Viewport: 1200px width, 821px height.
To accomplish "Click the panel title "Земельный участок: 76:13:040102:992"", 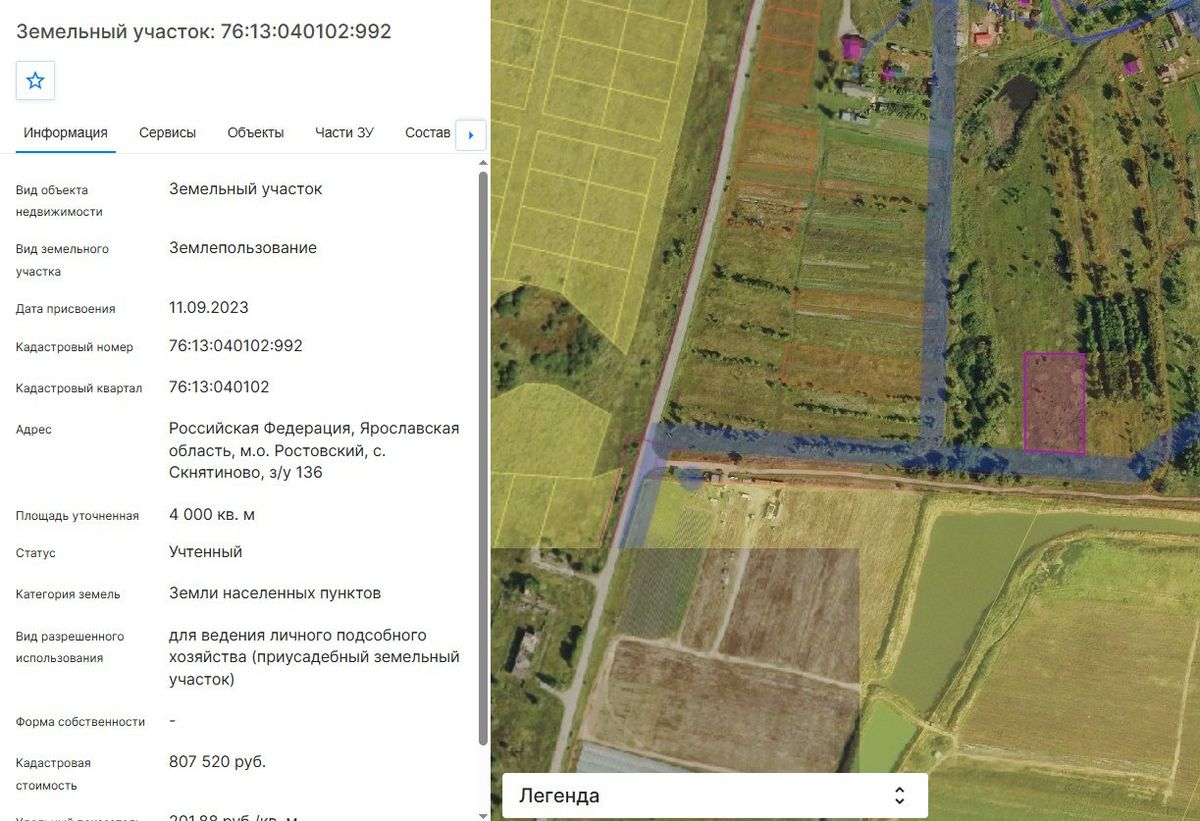I will 204,31.
